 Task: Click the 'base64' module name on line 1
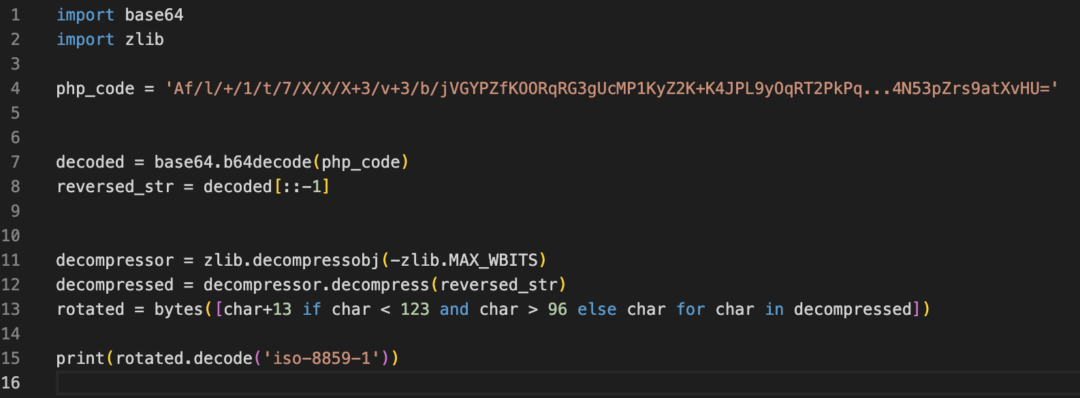[x=154, y=14]
